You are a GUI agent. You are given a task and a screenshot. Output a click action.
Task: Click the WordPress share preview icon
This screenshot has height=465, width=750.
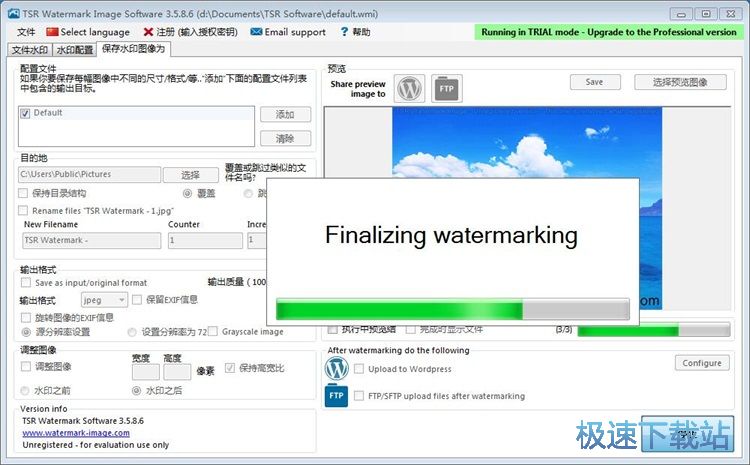click(409, 89)
